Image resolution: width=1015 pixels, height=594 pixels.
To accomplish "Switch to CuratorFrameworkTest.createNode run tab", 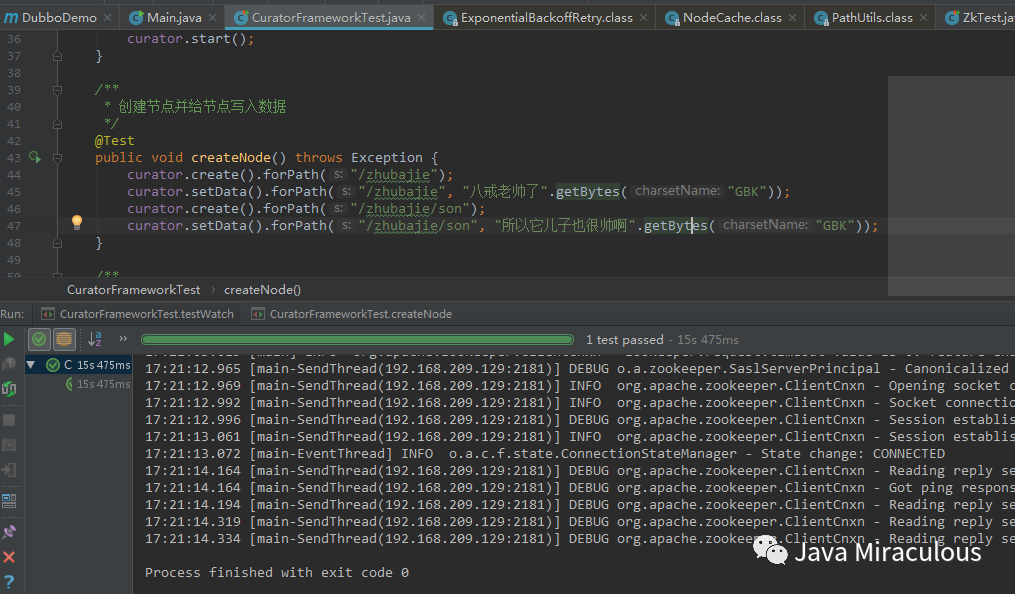I will (x=351, y=314).
